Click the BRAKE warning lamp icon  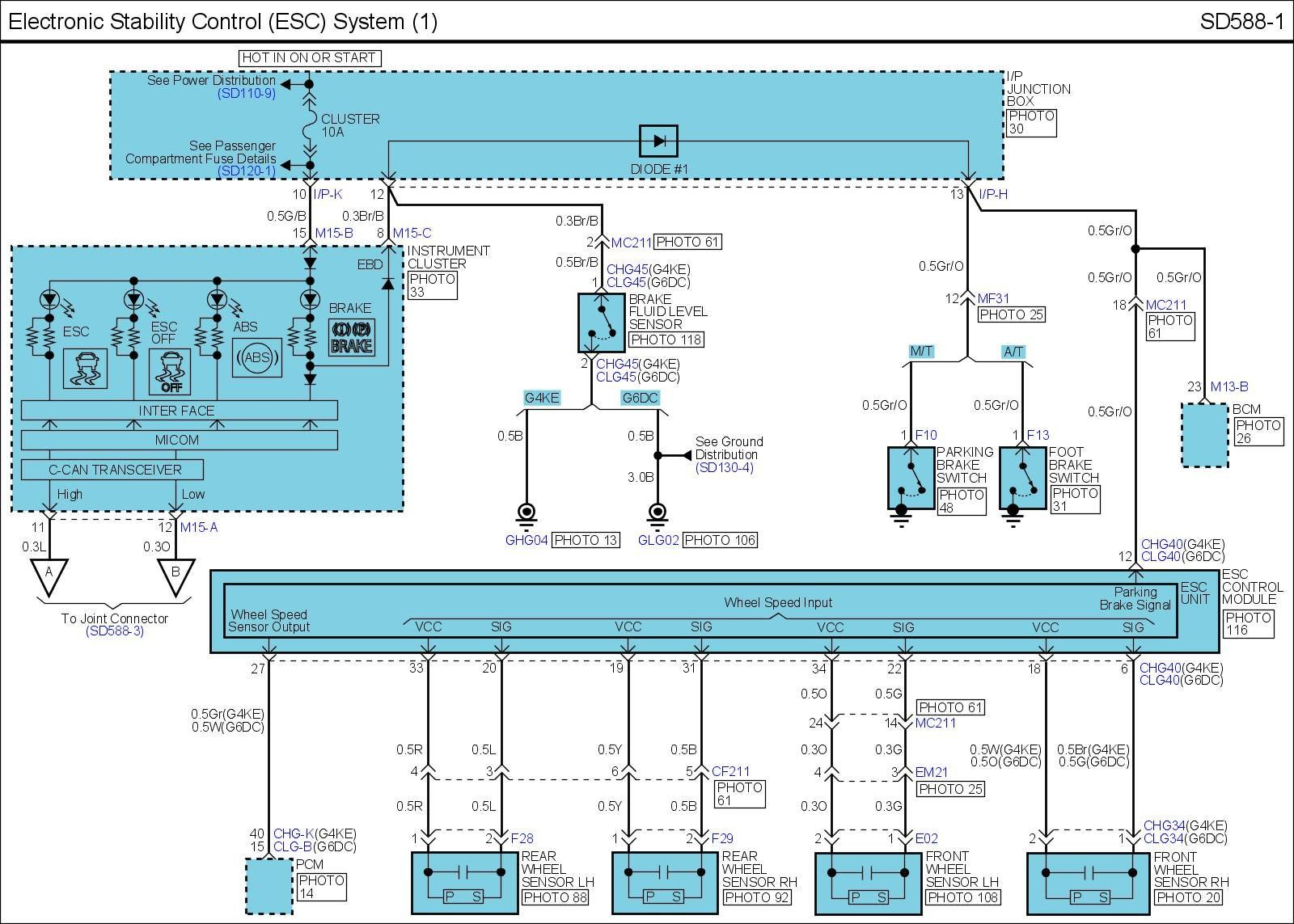(x=351, y=337)
